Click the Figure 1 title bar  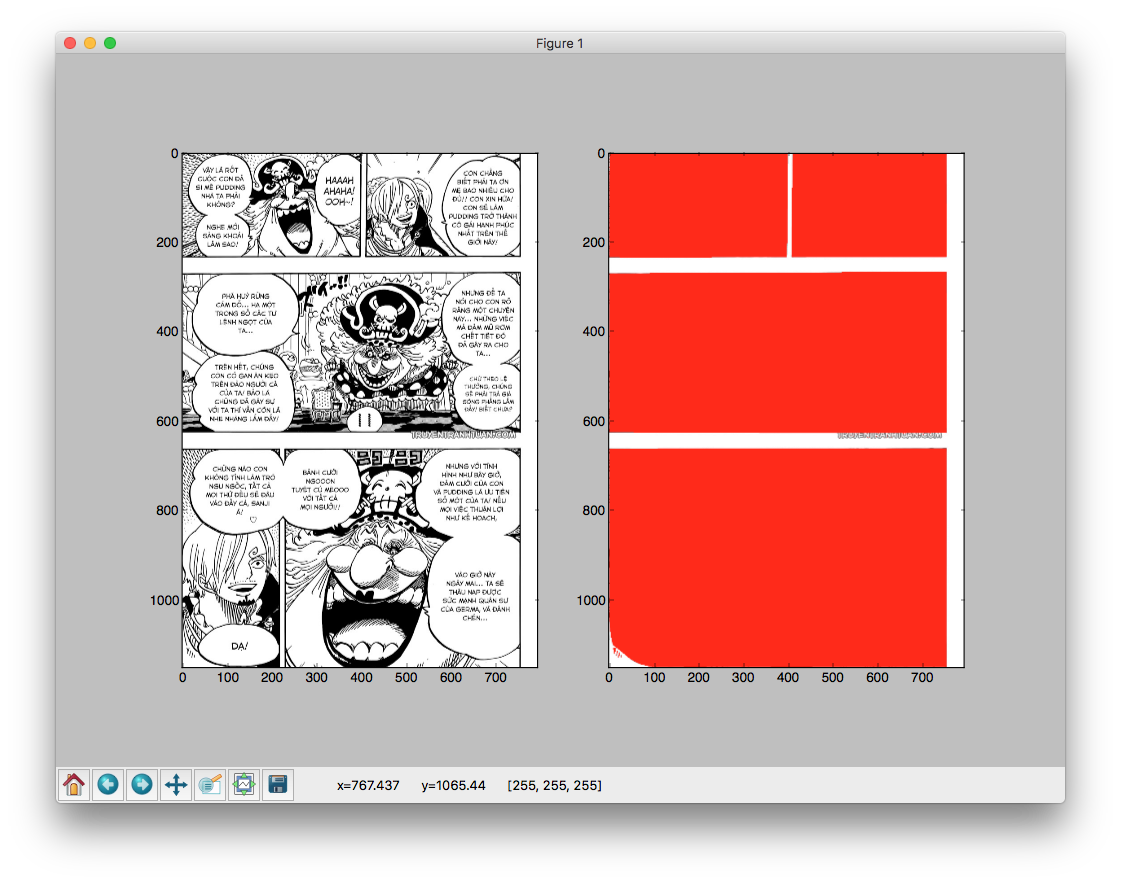point(560,43)
